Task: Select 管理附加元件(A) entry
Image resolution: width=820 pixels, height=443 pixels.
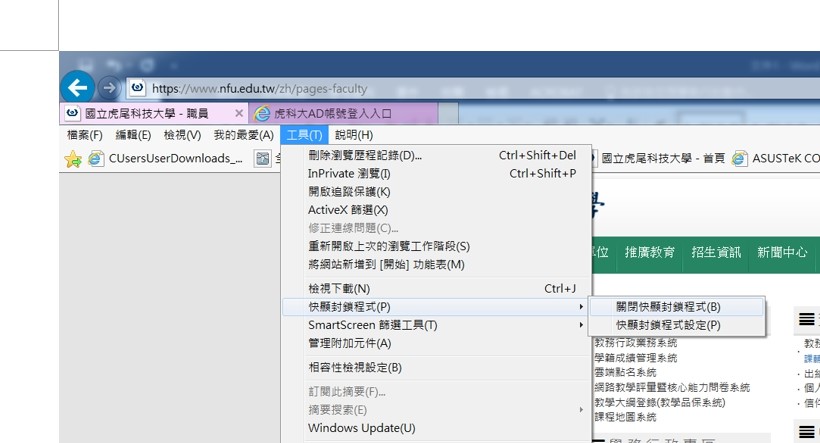Action: click(x=437, y=344)
